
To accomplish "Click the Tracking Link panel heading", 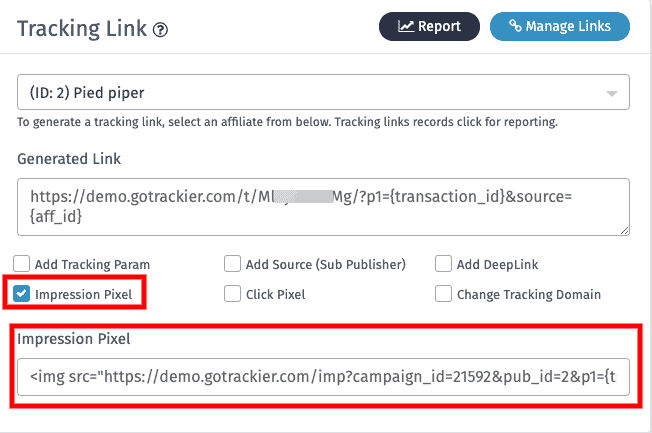I will click(83, 30).
